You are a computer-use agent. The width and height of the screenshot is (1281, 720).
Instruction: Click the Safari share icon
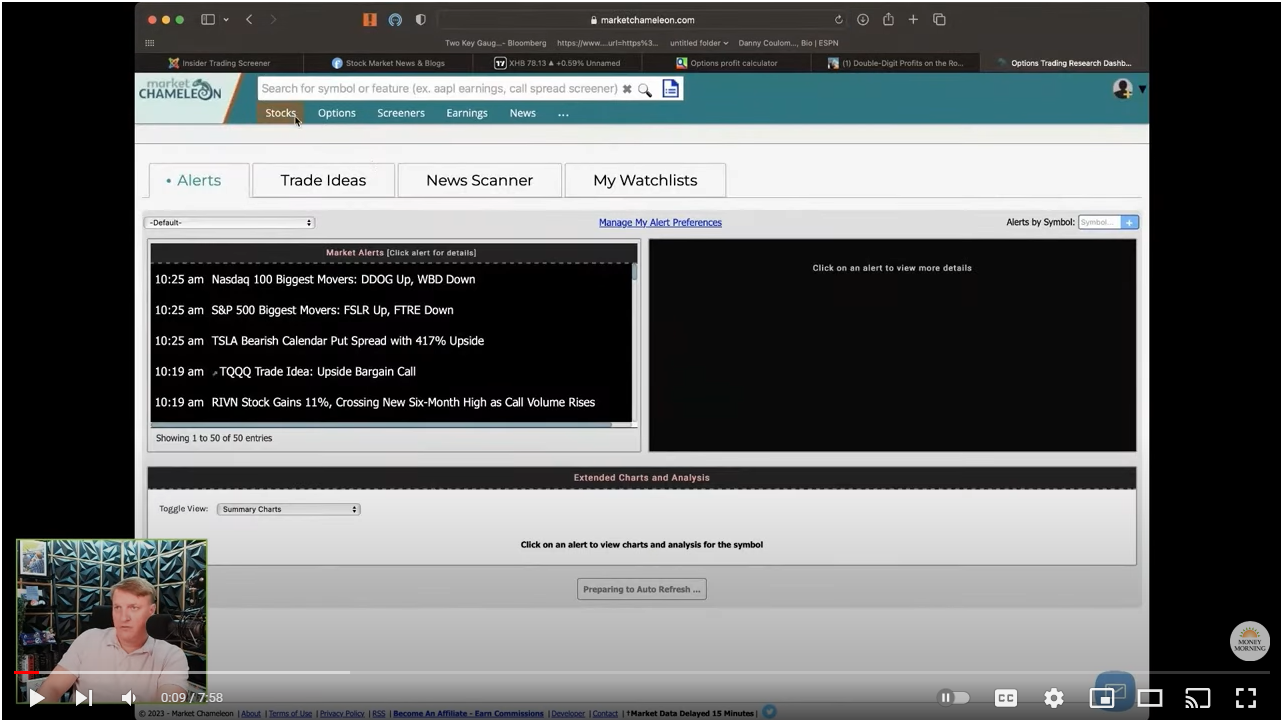pos(888,19)
